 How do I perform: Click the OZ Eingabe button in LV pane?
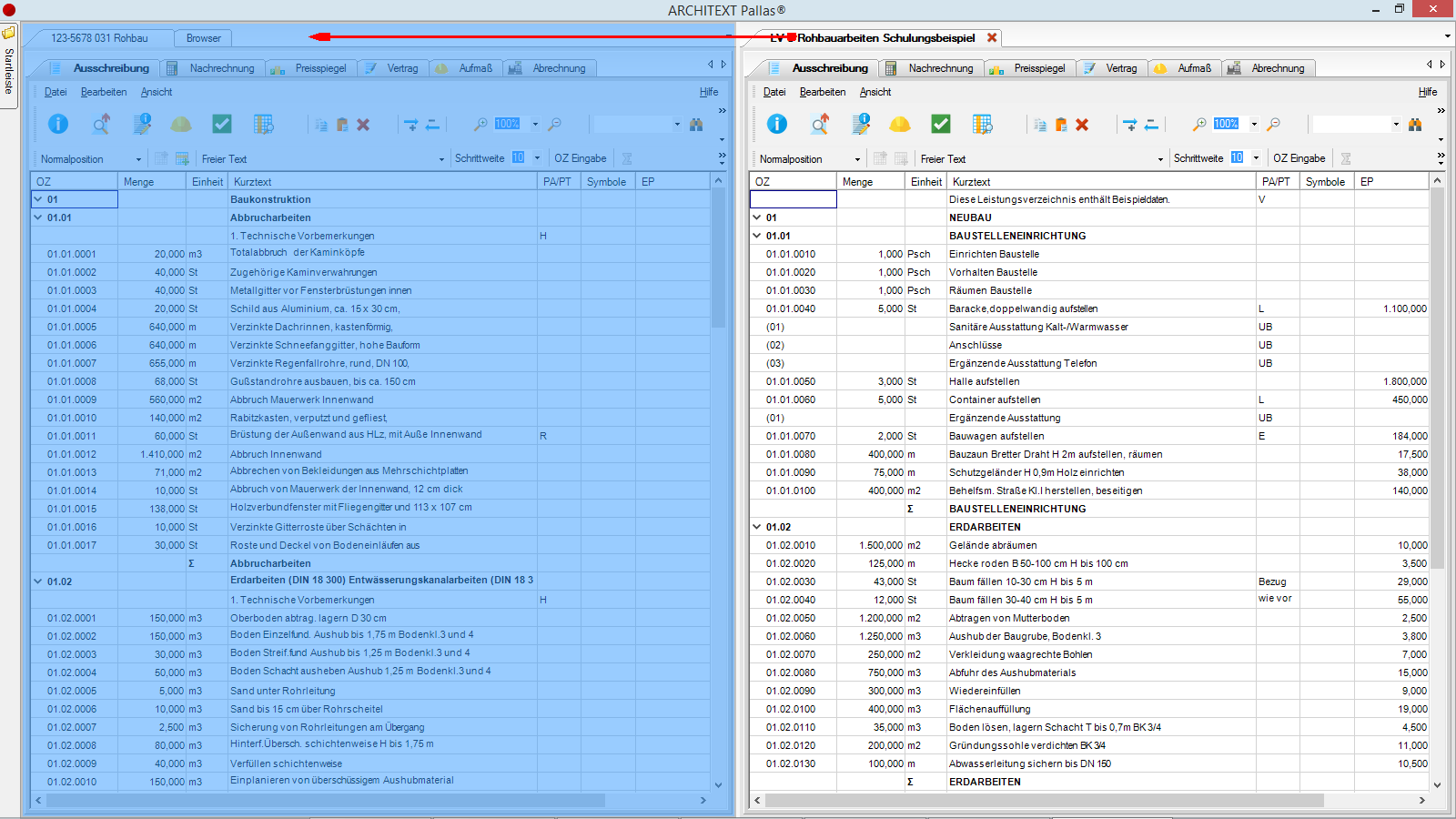point(1299,158)
